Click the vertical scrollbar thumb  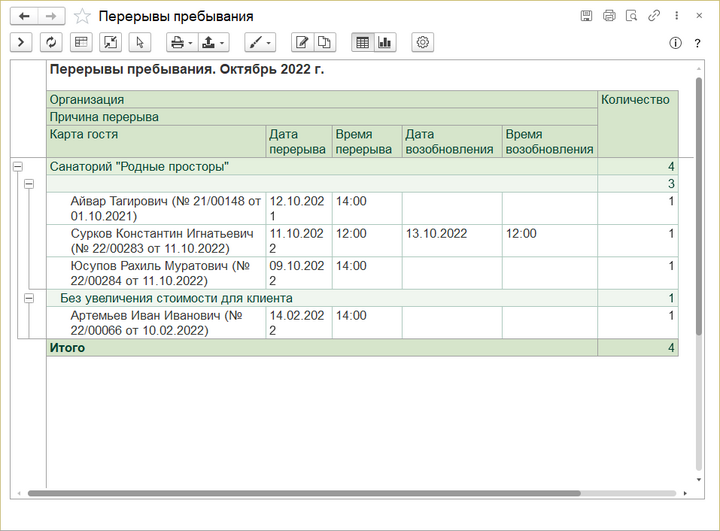(699, 206)
